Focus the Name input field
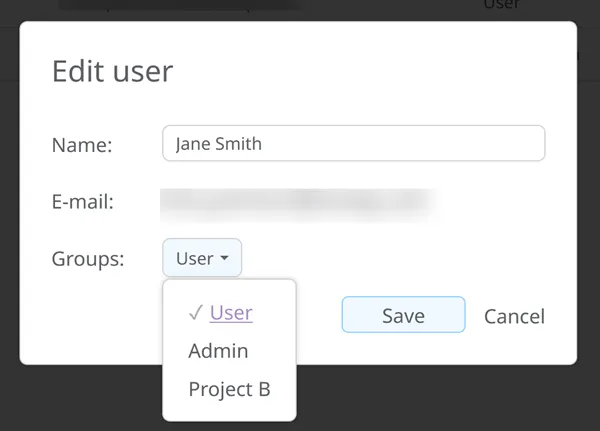Screen dimensions: 600x431 coord(353,143)
